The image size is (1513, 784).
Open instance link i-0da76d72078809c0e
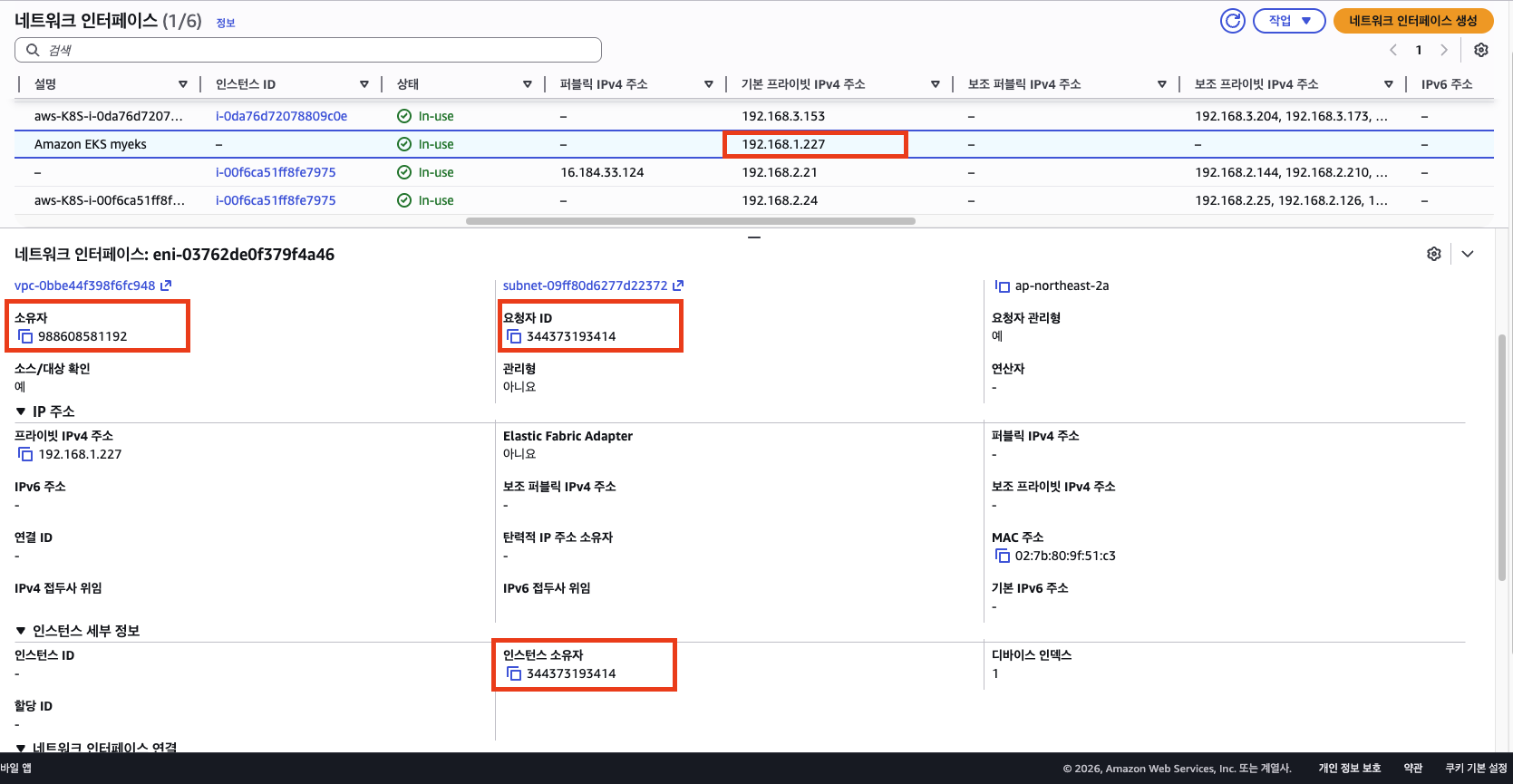(x=281, y=116)
